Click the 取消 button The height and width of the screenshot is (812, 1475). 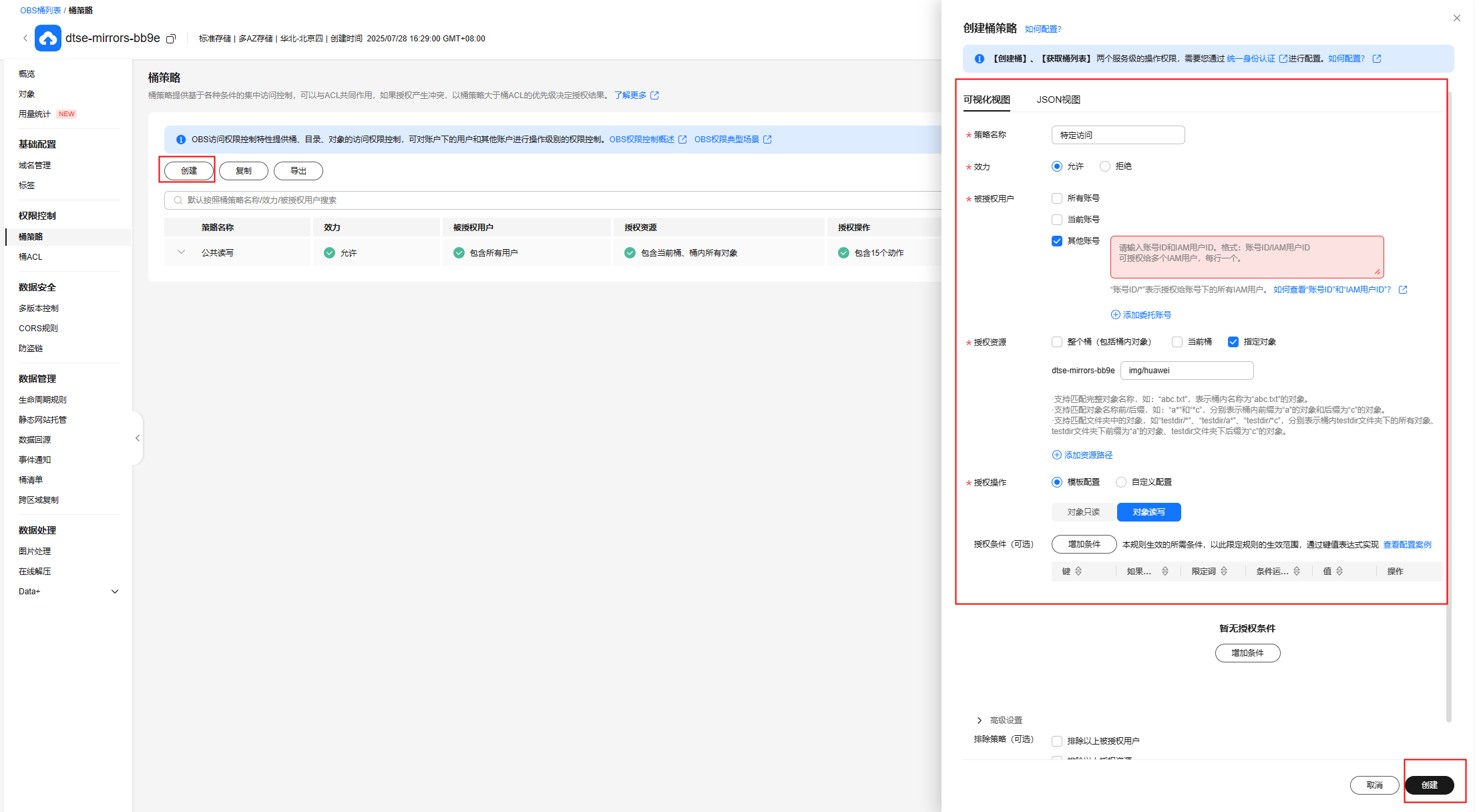pyautogui.click(x=1374, y=785)
